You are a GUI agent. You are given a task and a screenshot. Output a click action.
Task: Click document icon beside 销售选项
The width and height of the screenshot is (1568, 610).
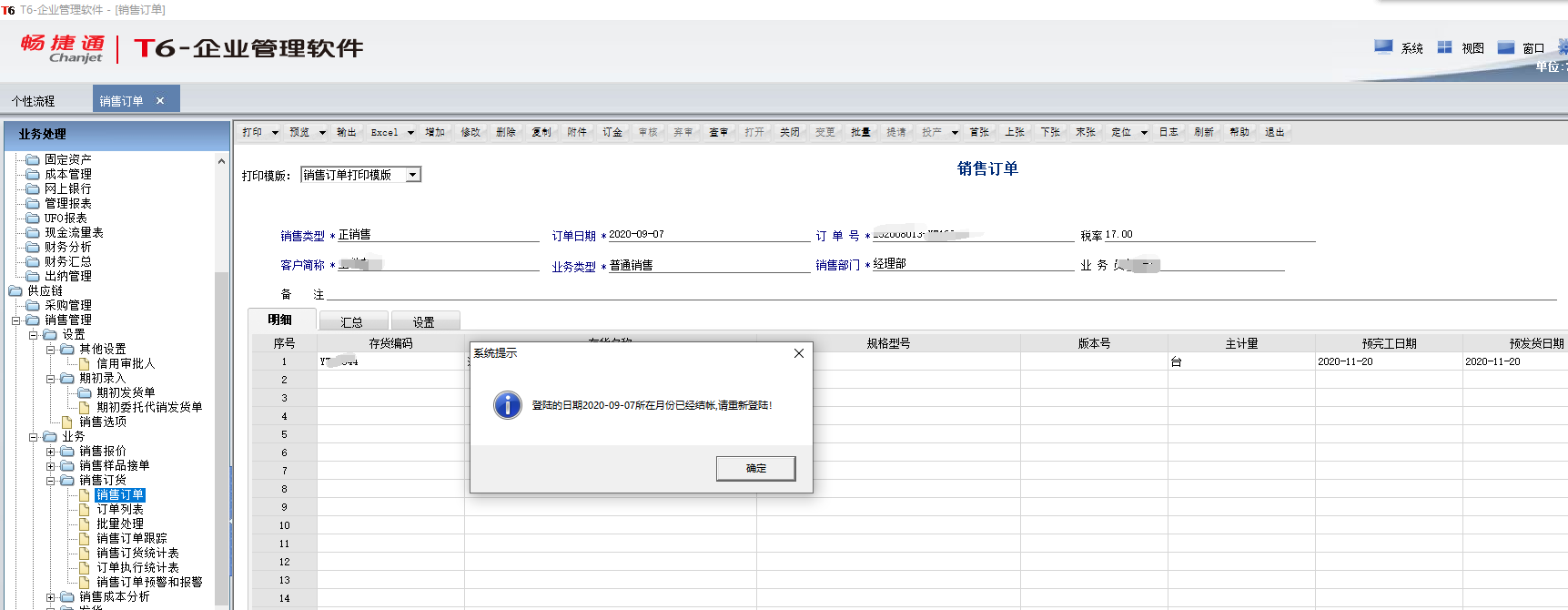click(67, 422)
